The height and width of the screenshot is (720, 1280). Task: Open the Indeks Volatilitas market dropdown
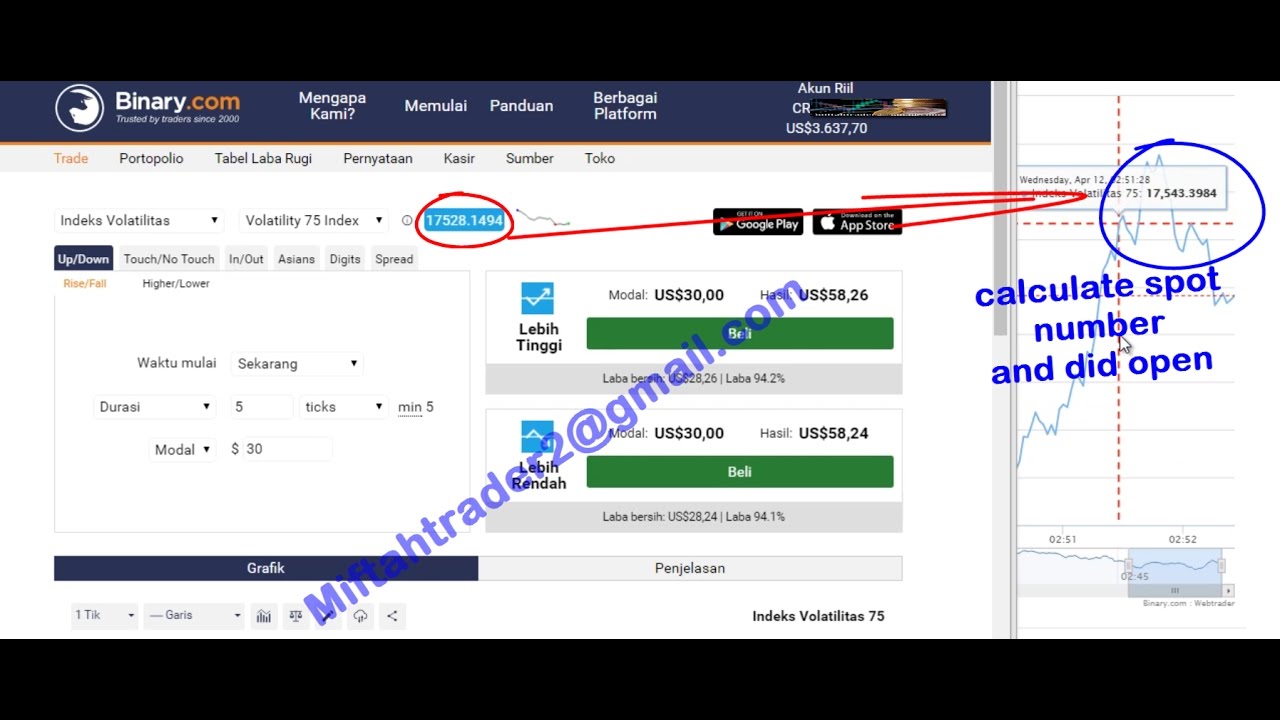[x=139, y=220]
